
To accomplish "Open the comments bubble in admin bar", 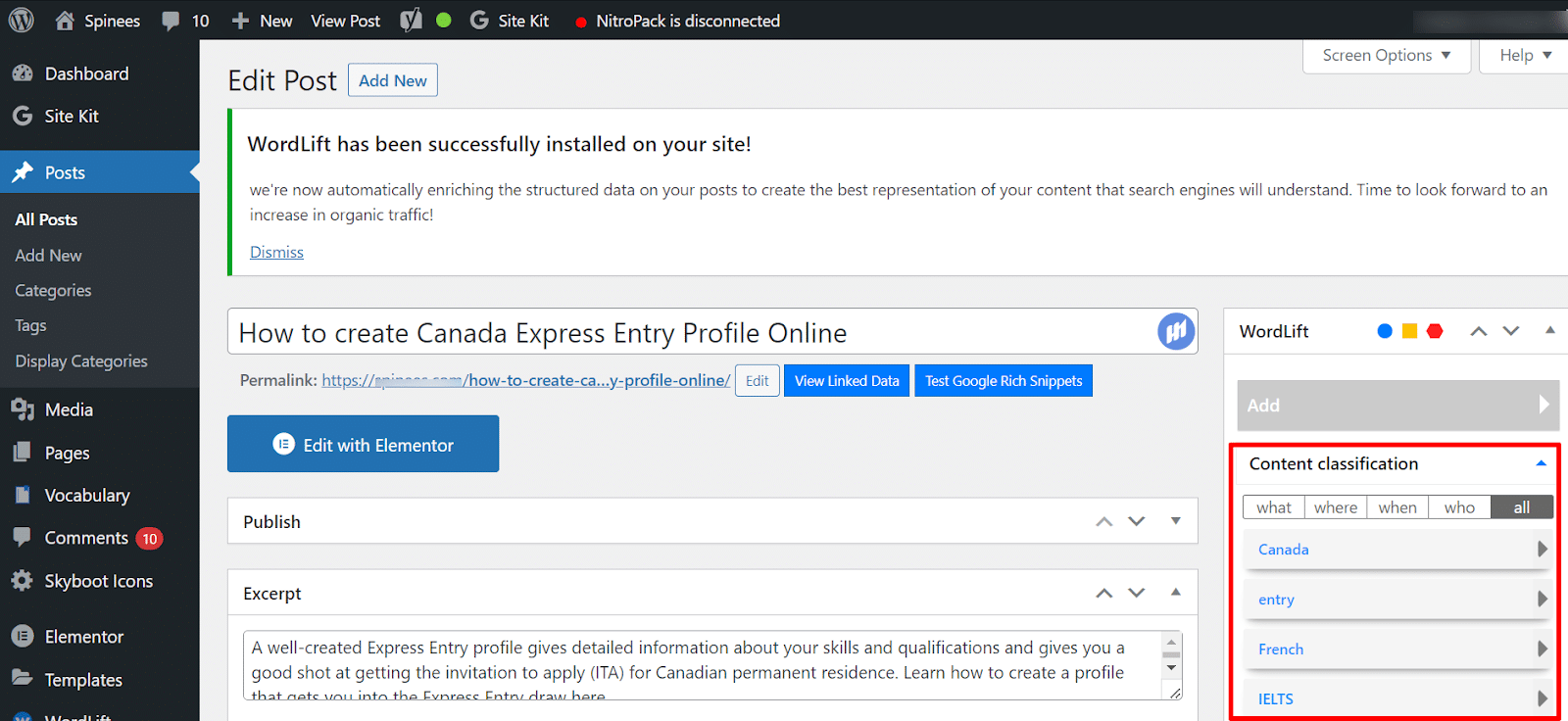I will tap(171, 21).
